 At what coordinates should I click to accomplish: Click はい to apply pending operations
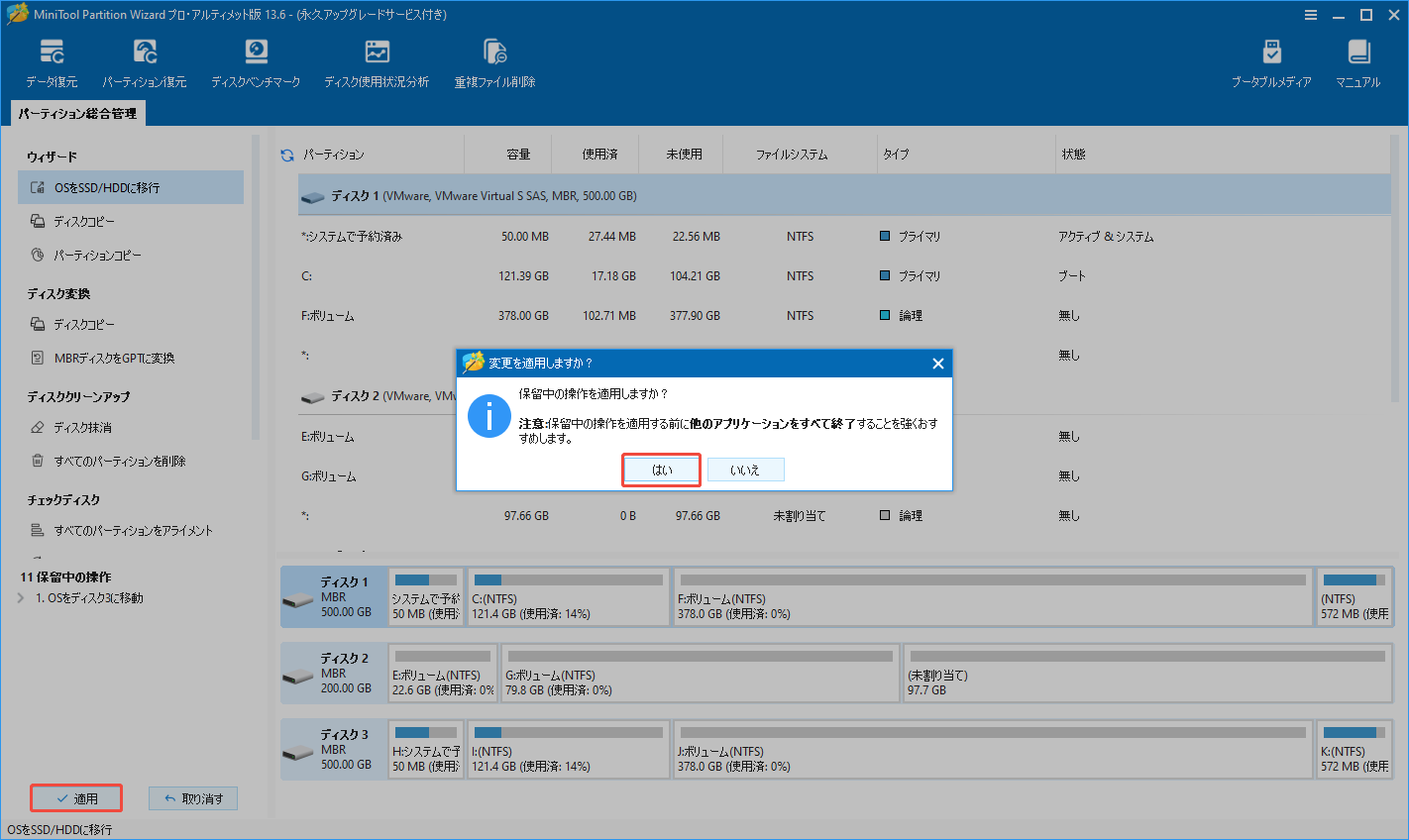point(661,469)
